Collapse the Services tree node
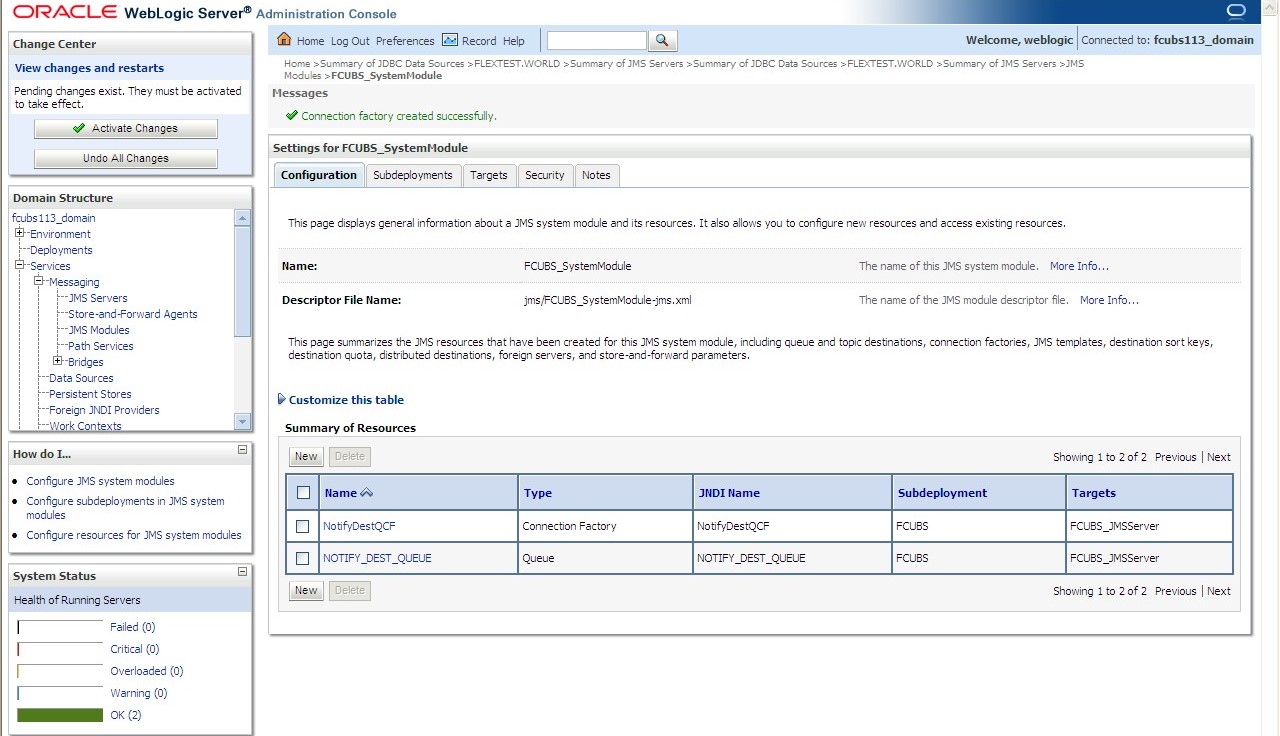1280x736 pixels. 20,265
